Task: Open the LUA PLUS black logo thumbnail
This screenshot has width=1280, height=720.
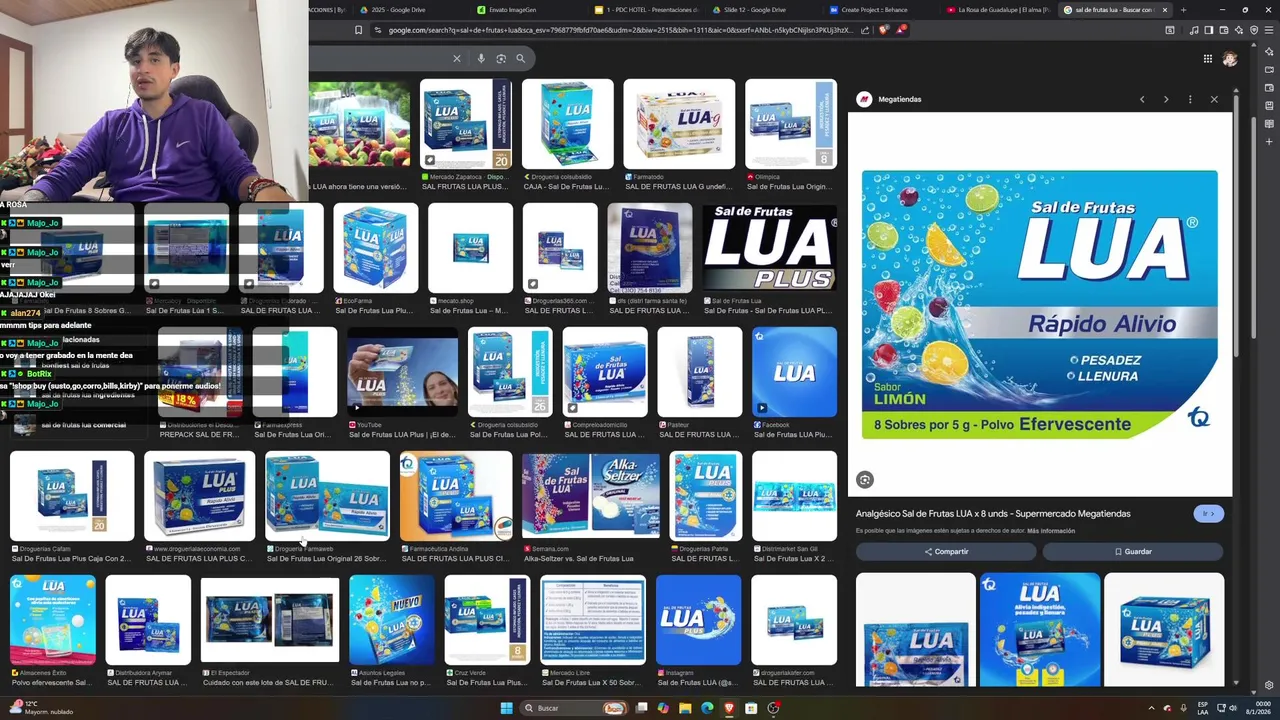Action: tap(769, 248)
